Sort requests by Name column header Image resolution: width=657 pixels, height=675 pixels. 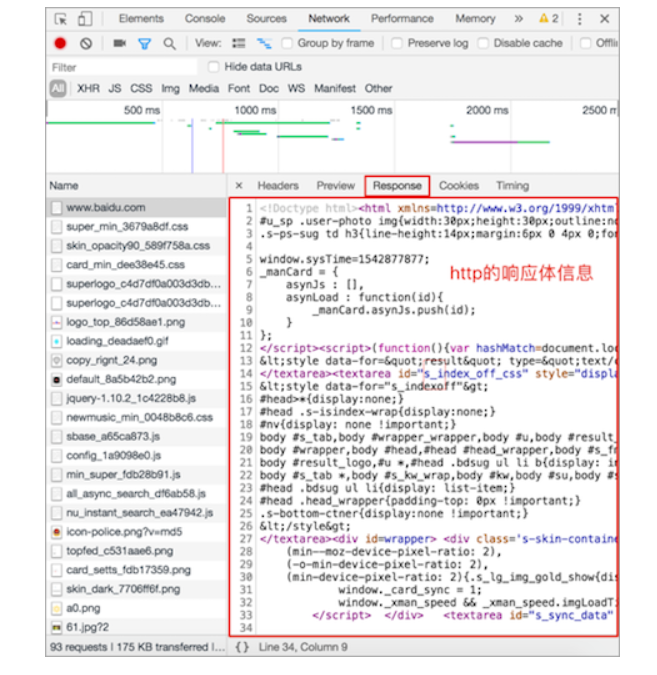pyautogui.click(x=136, y=186)
